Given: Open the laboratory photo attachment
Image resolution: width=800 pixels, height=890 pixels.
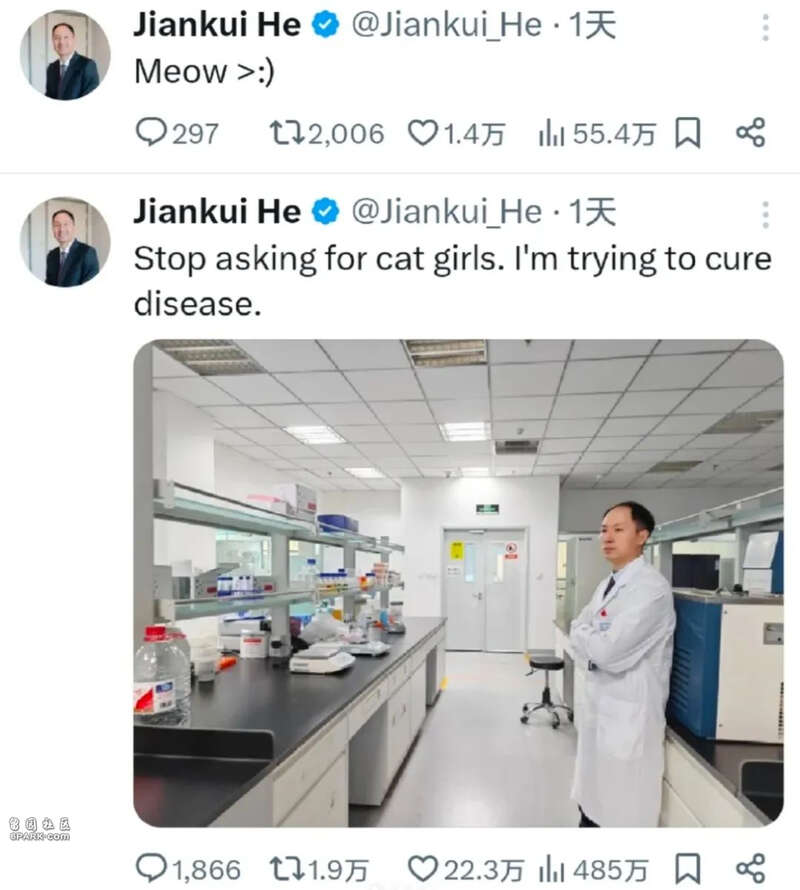Looking at the screenshot, I should (x=458, y=583).
